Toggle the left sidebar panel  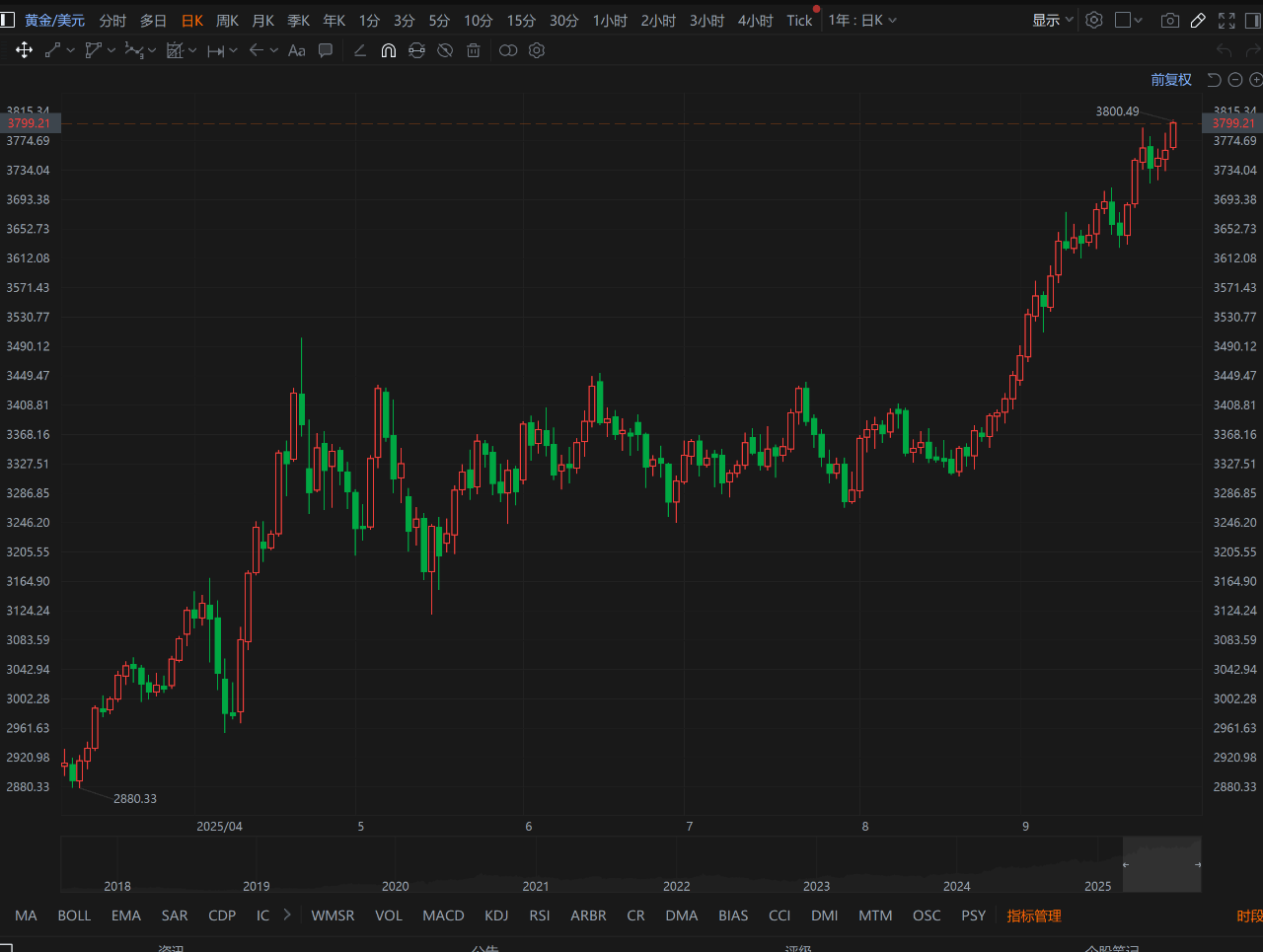tap(8, 20)
